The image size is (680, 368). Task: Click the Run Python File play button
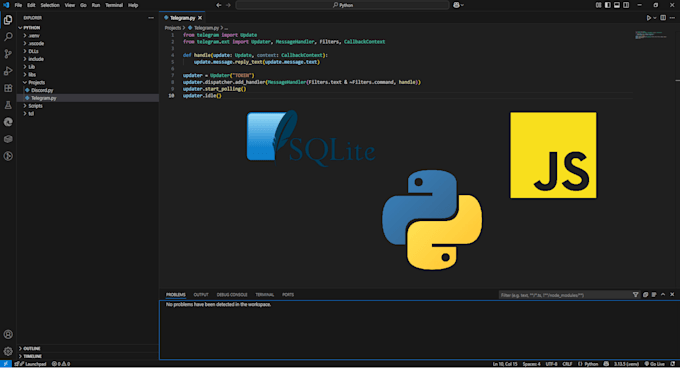point(649,18)
